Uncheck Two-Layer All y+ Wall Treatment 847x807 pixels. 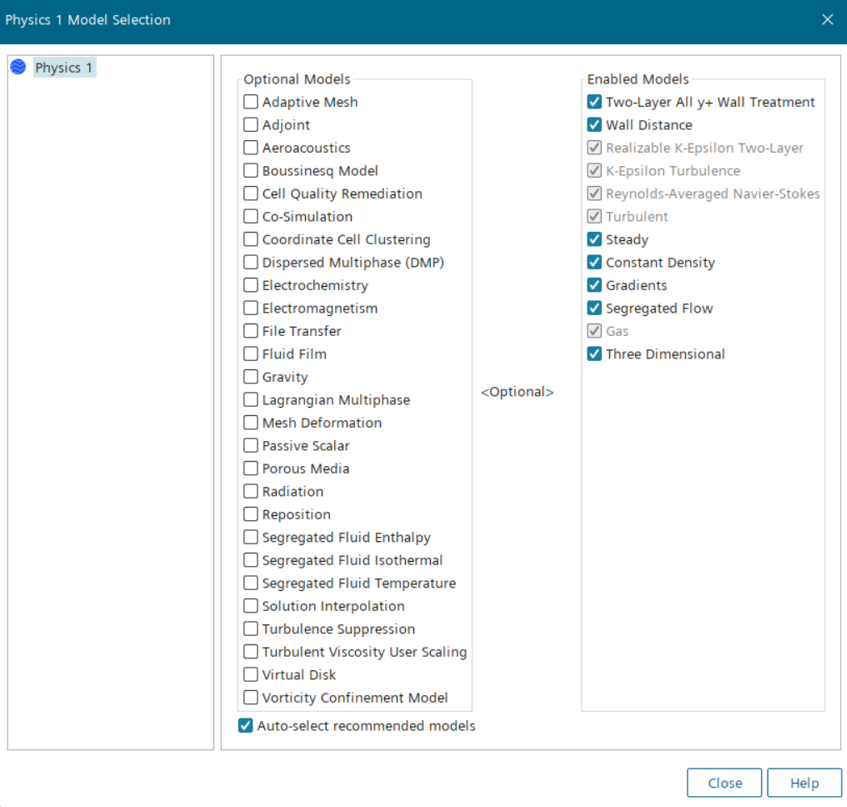595,102
